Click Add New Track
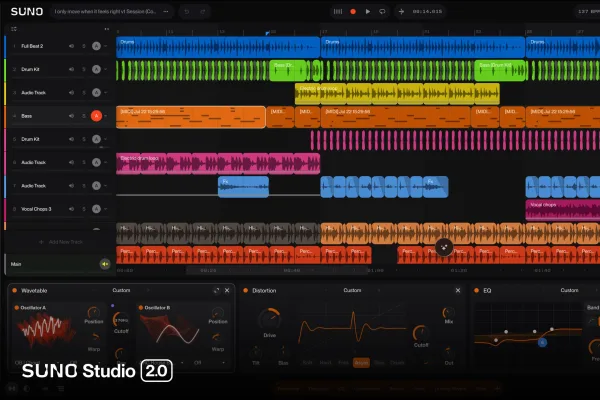This screenshot has width=600, height=400. (x=61, y=242)
